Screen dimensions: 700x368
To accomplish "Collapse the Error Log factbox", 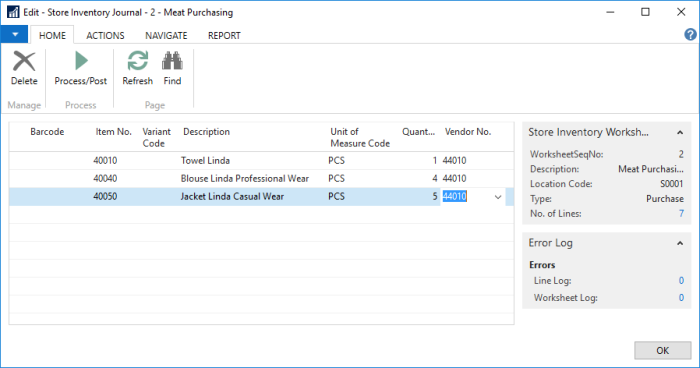I will (680, 243).
